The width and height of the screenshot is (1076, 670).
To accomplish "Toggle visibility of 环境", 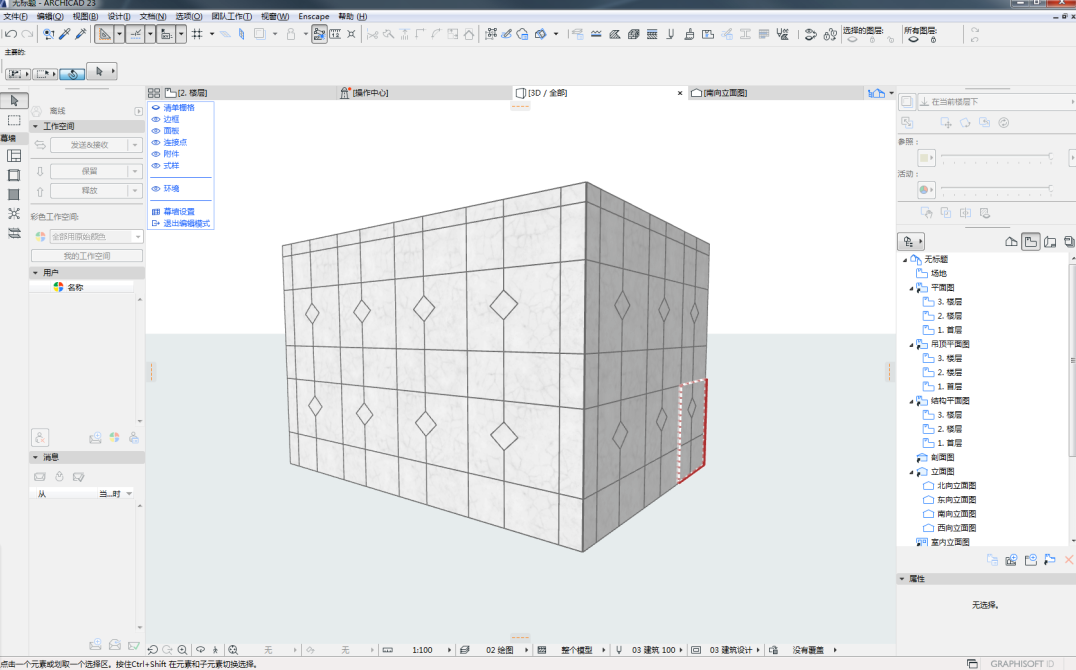I will [x=156, y=189].
